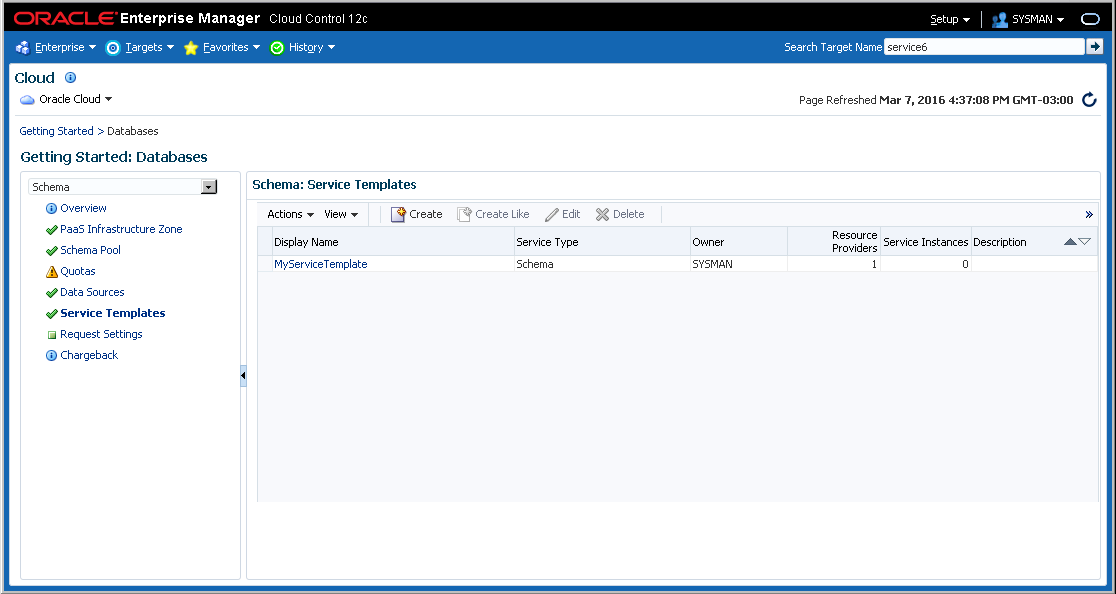Click the Targets bullseye icon
Viewport: 1116px width, 594px height.
(112, 48)
